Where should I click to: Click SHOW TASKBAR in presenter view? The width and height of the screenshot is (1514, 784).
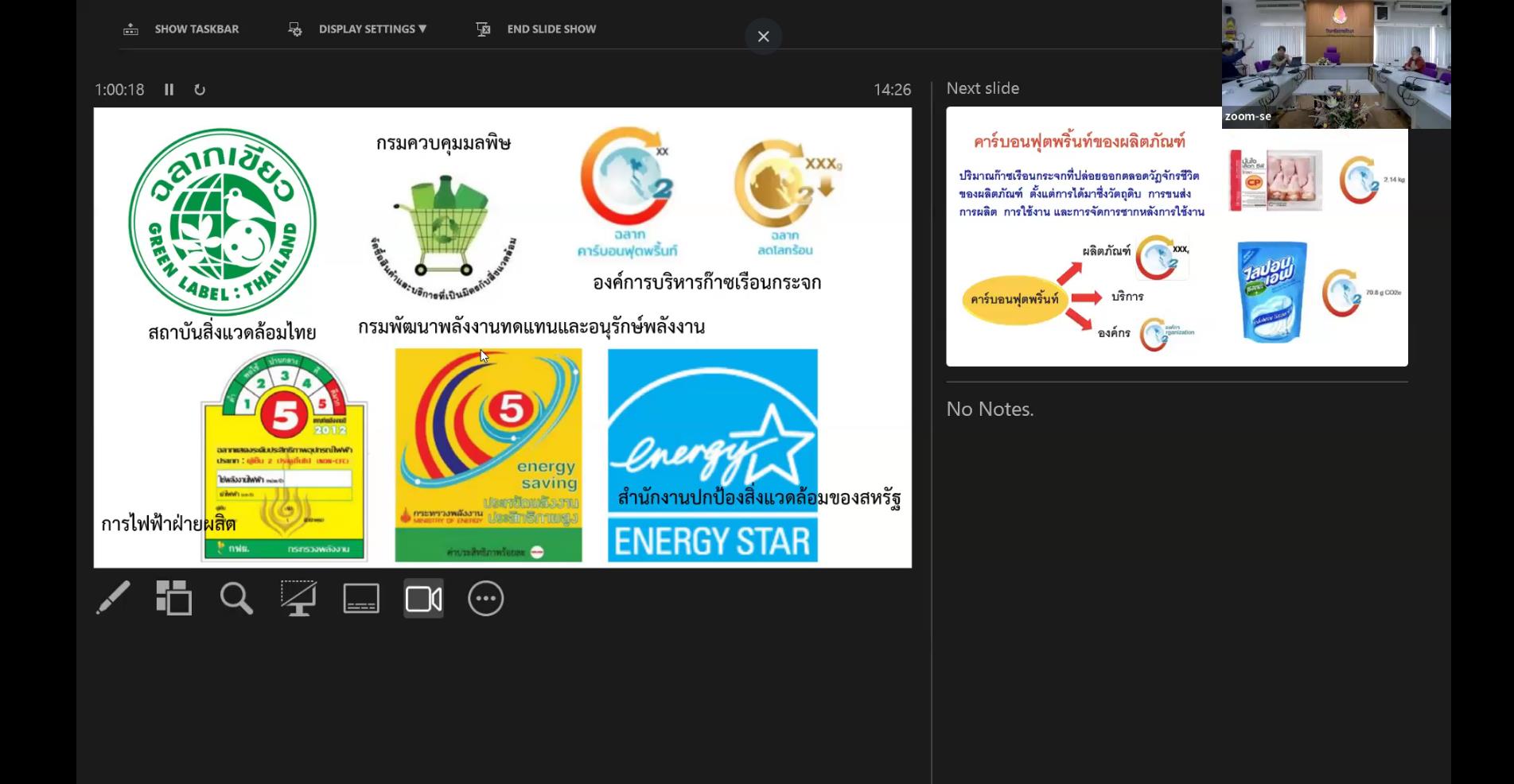[x=197, y=29]
